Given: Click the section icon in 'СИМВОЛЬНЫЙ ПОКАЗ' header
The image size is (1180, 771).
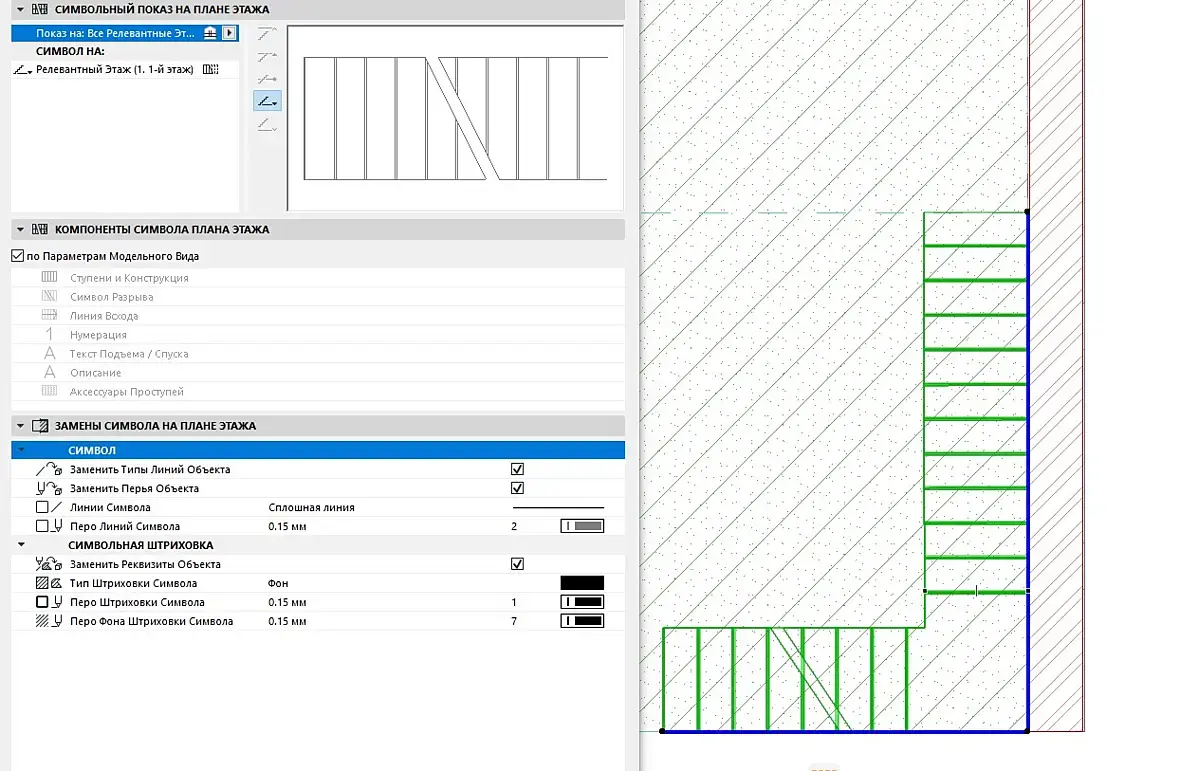Looking at the screenshot, I should tap(40, 10).
